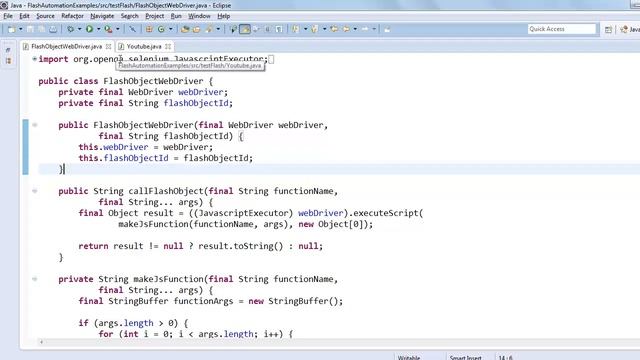The height and width of the screenshot is (360, 640).
Task: Collapse the callFlashObject method fold
Action: click(35, 191)
